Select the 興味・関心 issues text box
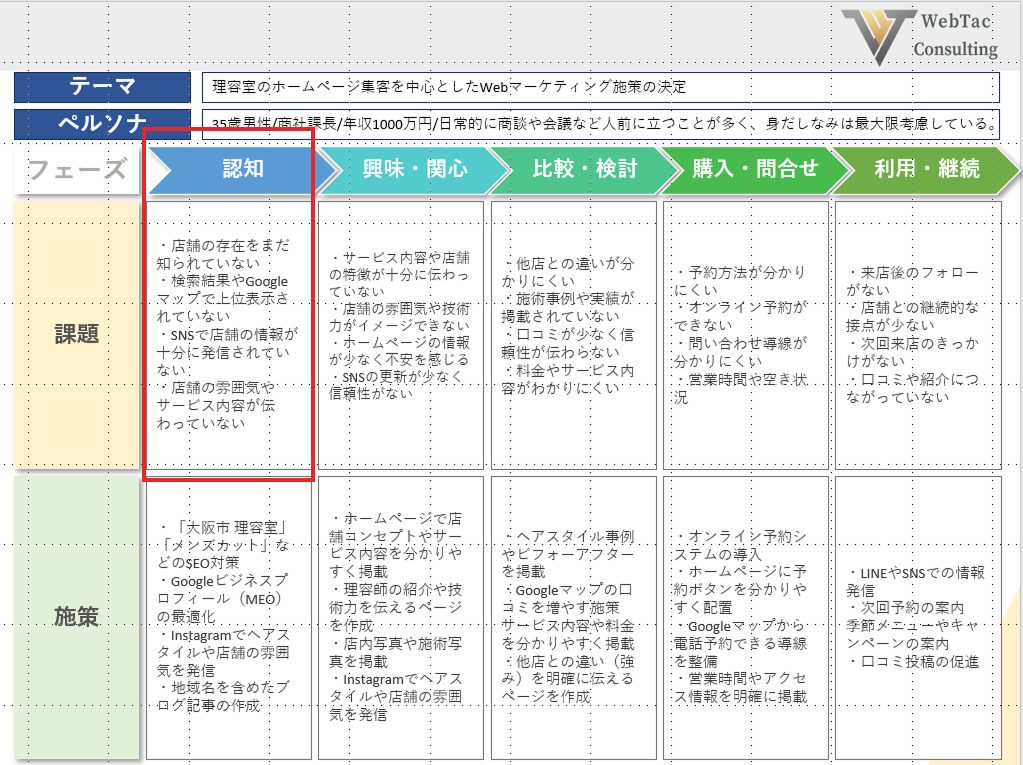 pos(401,334)
